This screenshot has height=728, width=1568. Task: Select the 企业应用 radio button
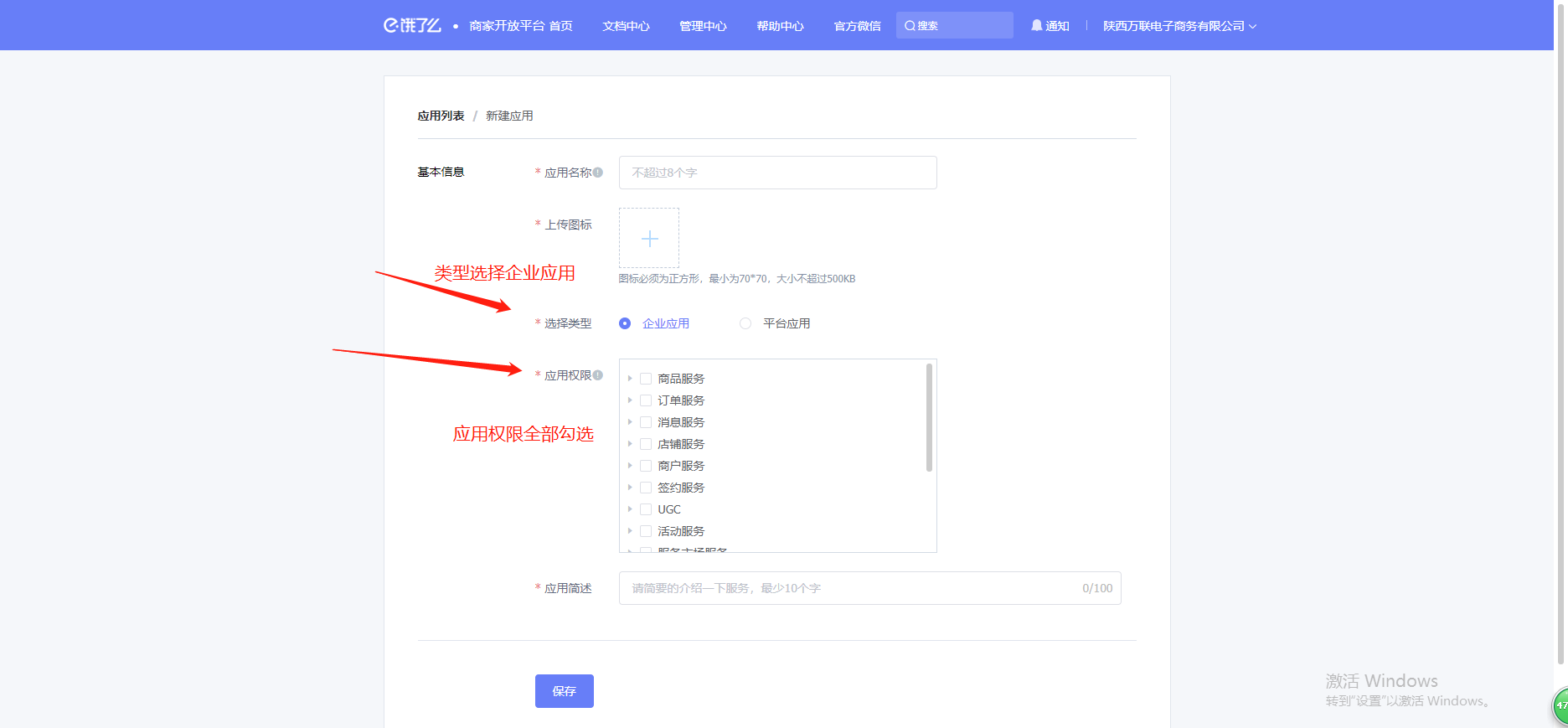tap(625, 323)
